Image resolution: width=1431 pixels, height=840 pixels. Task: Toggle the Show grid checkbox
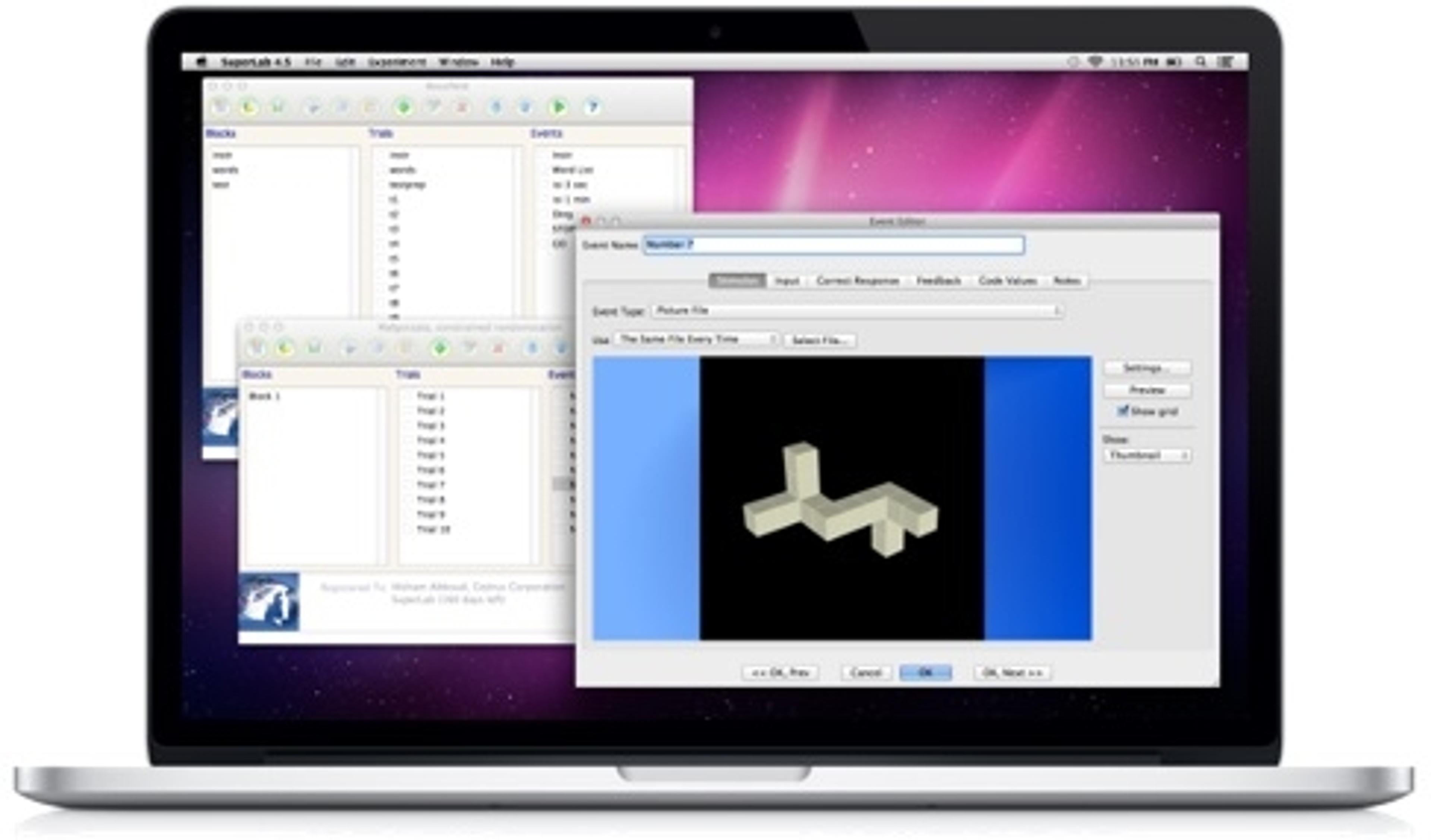click(x=1123, y=411)
